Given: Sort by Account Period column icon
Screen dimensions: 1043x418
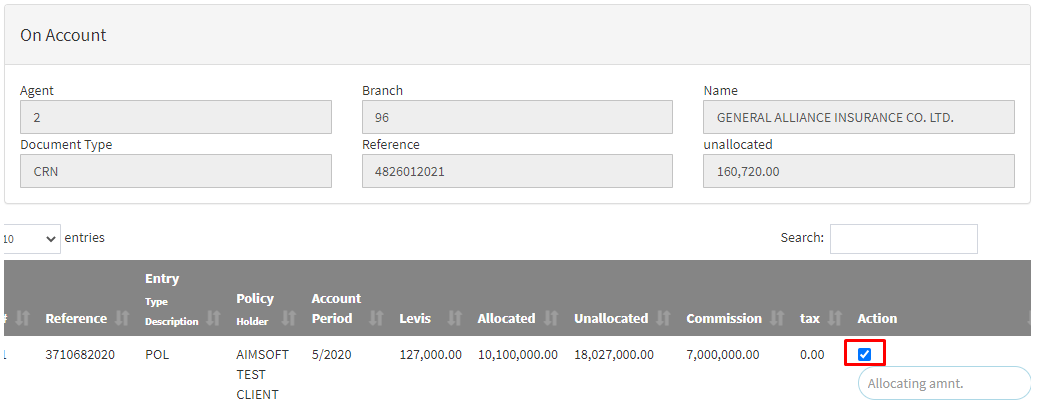Looking at the screenshot, I should (x=377, y=319).
